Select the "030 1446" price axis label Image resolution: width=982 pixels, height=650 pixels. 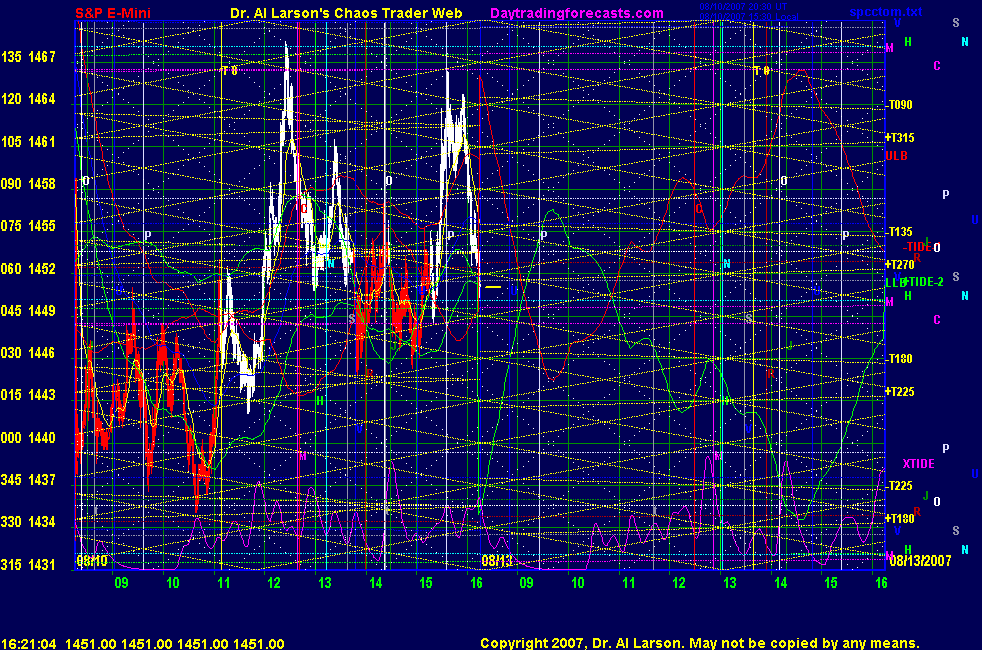point(28,353)
